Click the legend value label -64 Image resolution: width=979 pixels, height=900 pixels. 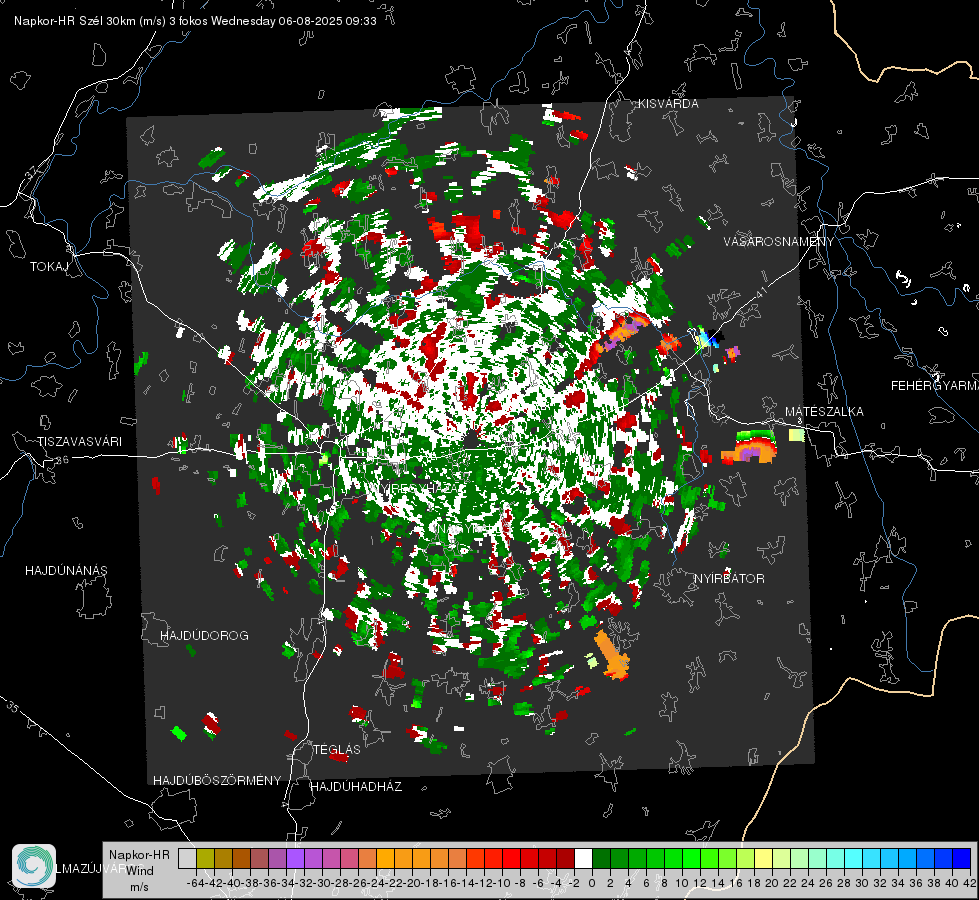point(196,883)
